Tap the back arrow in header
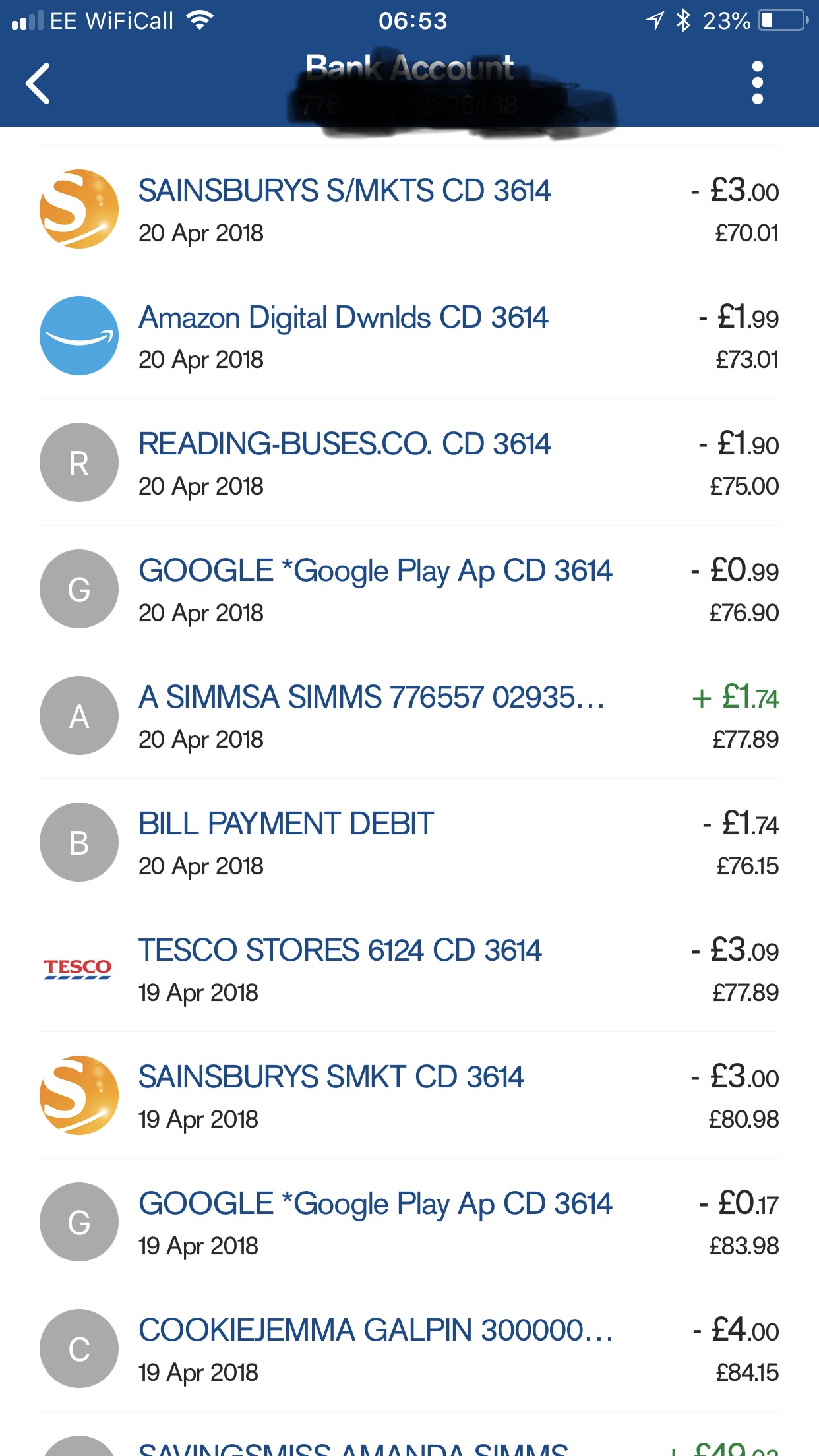The image size is (819, 1456). pyautogui.click(x=38, y=83)
